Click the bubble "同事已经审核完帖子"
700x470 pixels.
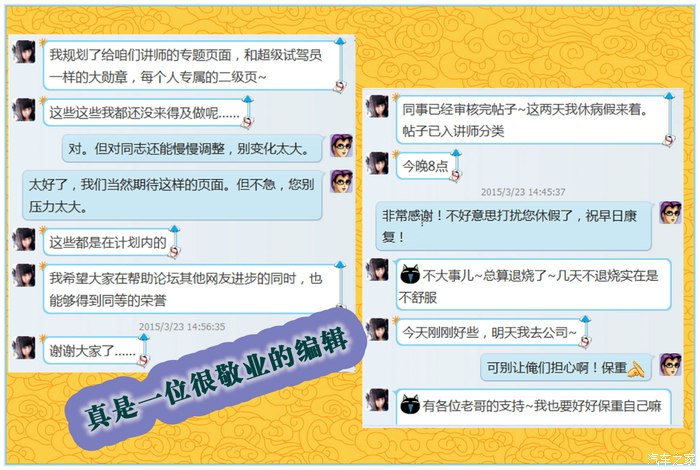(x=534, y=120)
